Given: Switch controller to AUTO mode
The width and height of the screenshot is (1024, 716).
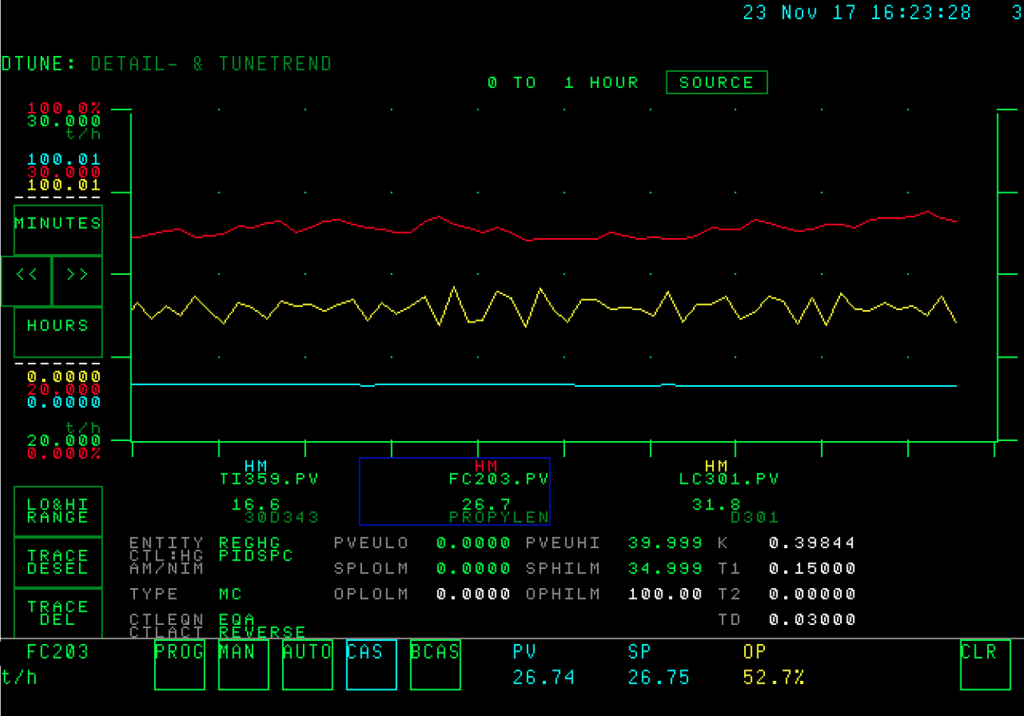Looking at the screenshot, I should coord(308,665).
